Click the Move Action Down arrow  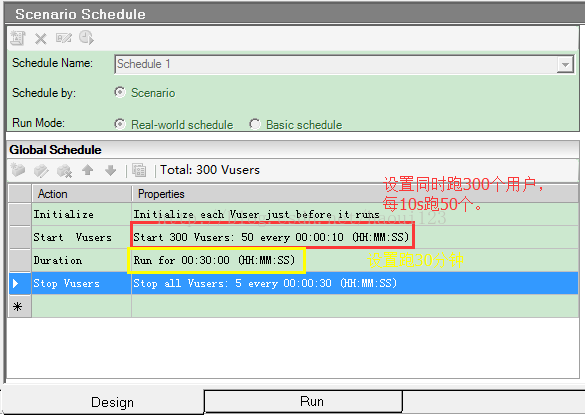pyautogui.click(x=110, y=170)
